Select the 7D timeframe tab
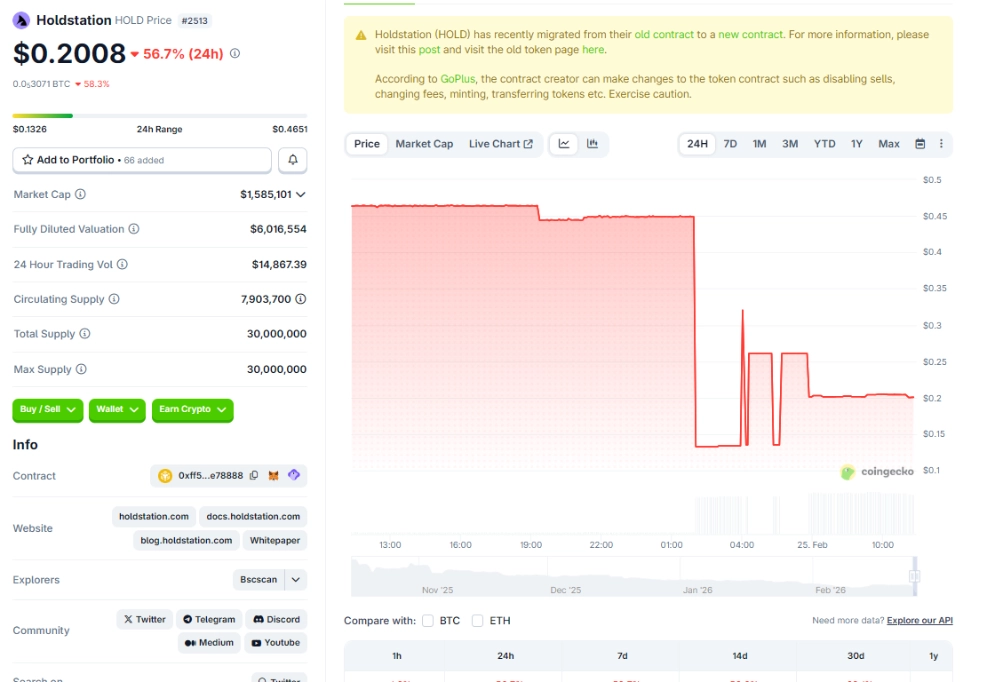This screenshot has width=987, height=682. pos(729,144)
